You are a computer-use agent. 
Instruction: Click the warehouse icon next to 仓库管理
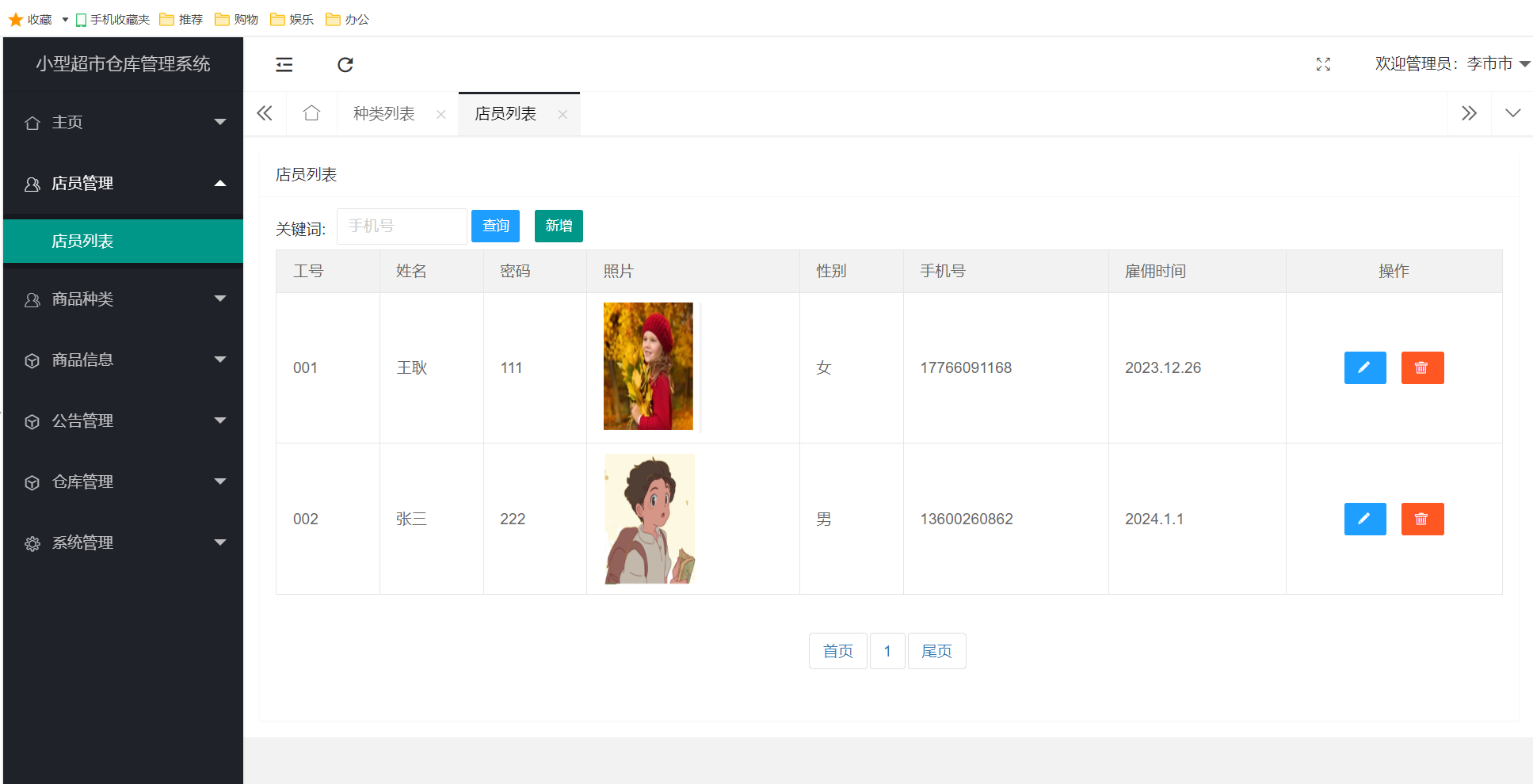click(x=32, y=481)
